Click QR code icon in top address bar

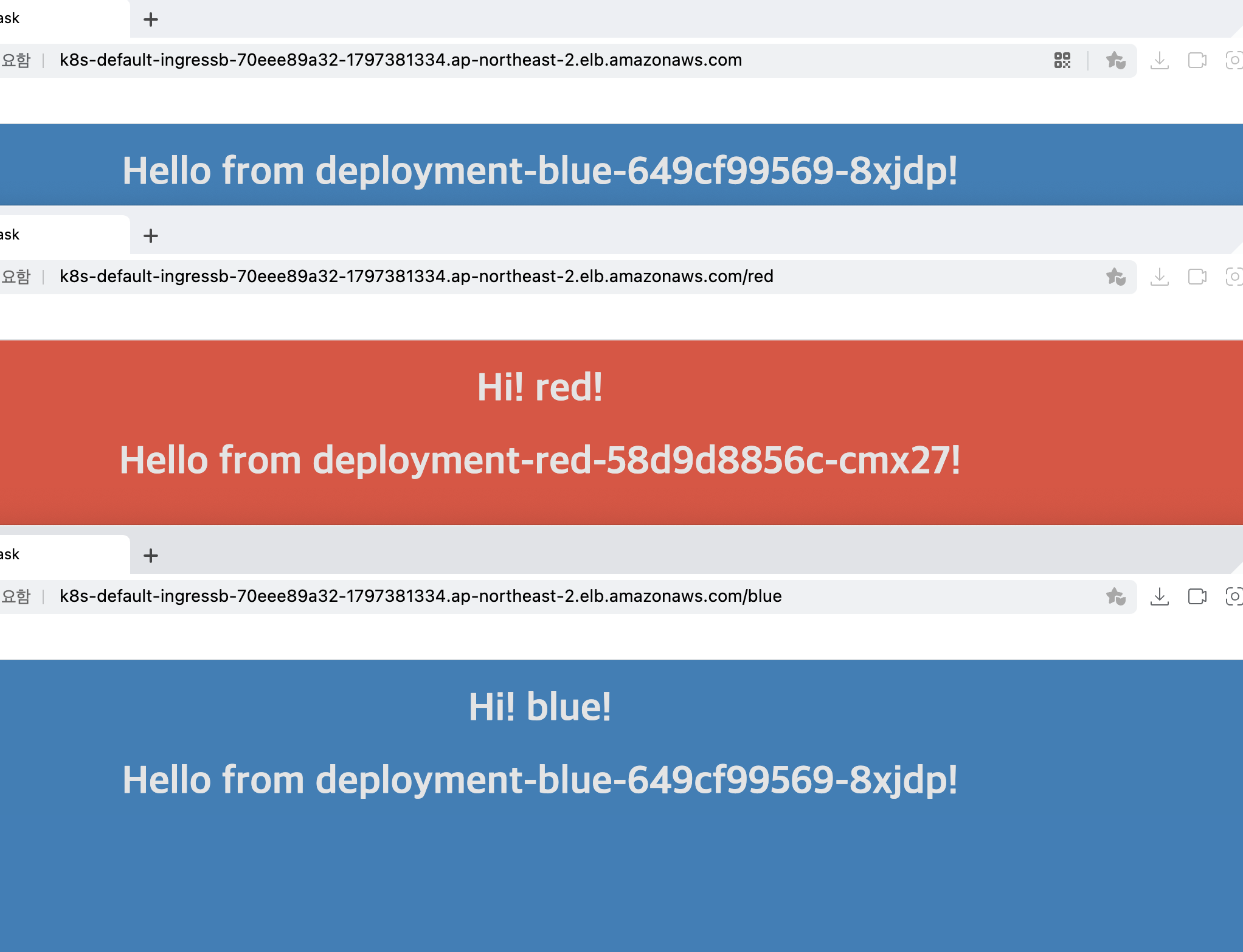1062,60
